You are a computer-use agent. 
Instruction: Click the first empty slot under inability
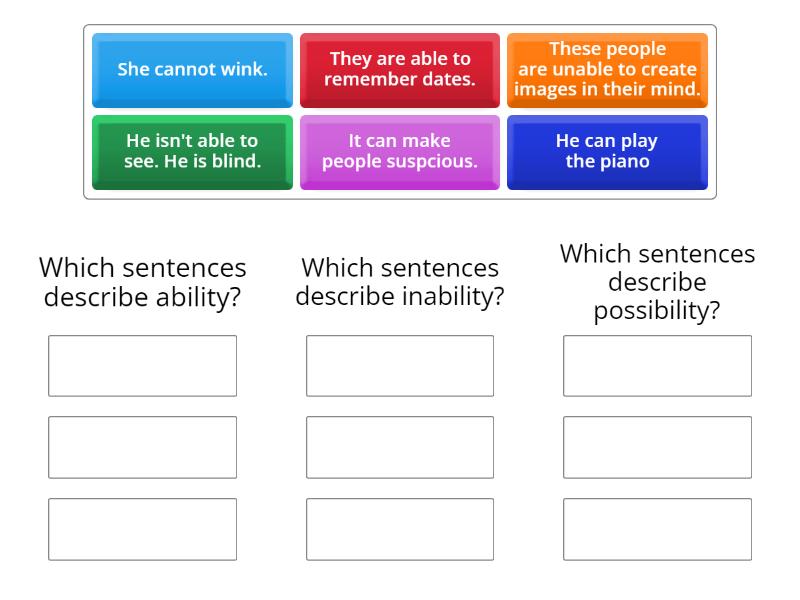pos(400,365)
